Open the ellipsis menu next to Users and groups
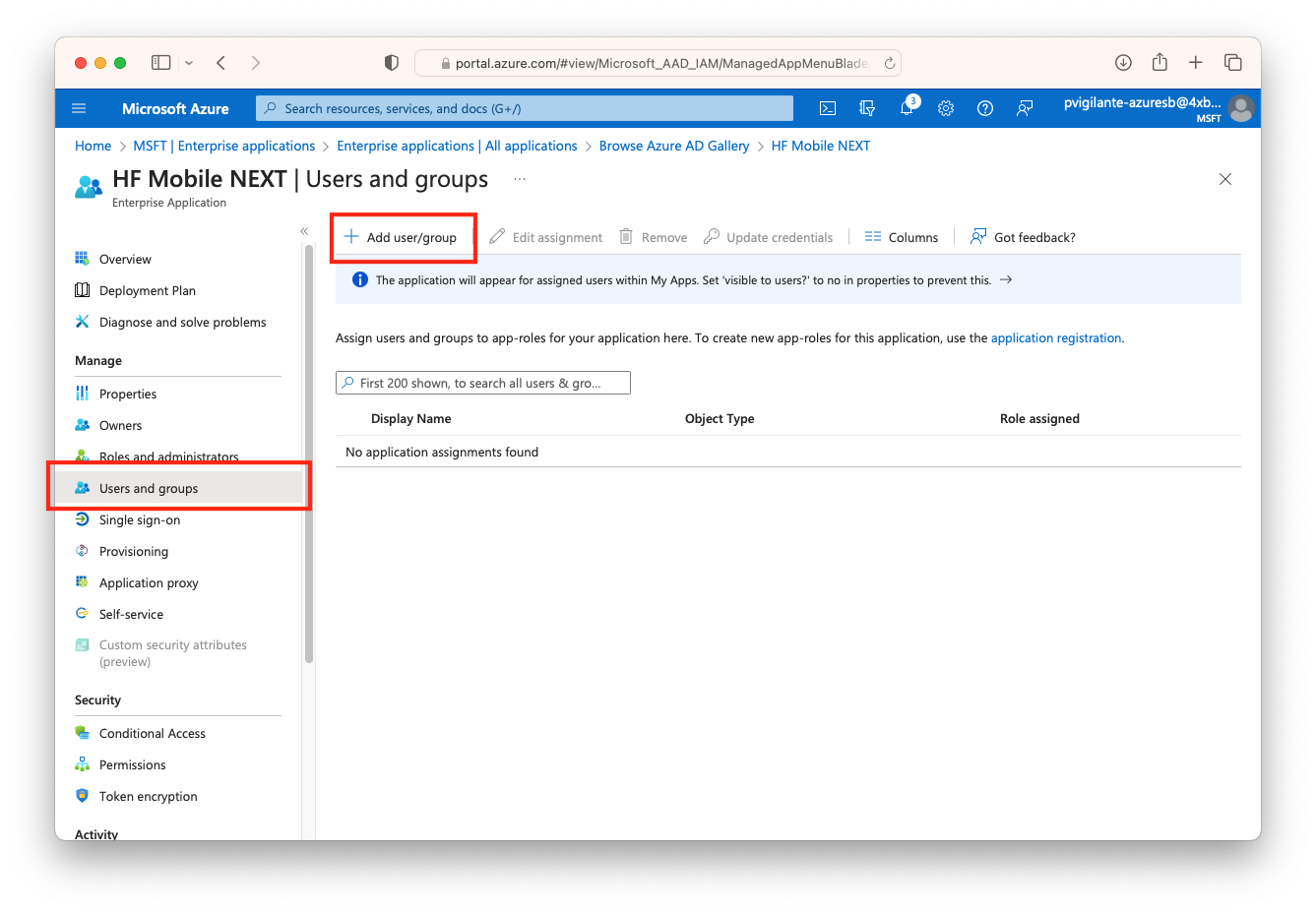This screenshot has width=1316, height=913. pos(520,179)
